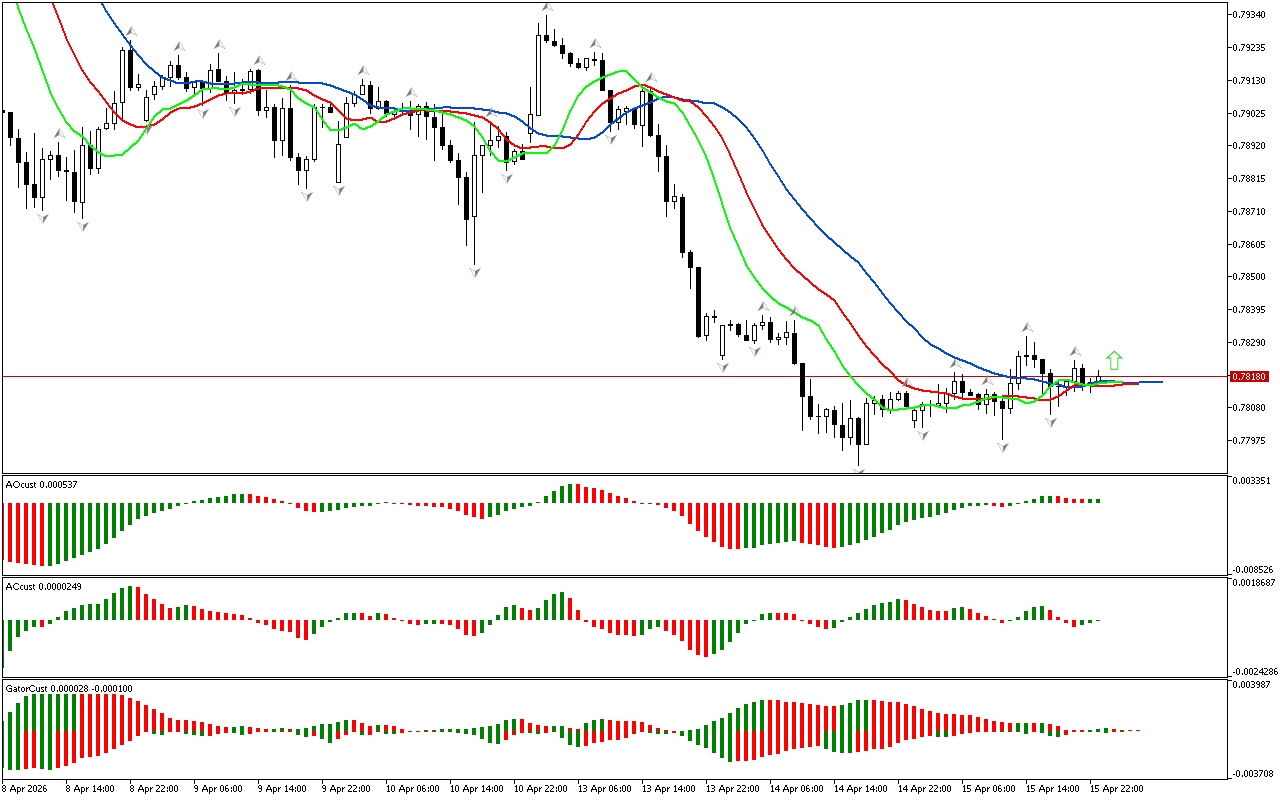The width and height of the screenshot is (1280, 800).
Task: Click the green up-arrow buy signal
Action: [x=1114, y=360]
